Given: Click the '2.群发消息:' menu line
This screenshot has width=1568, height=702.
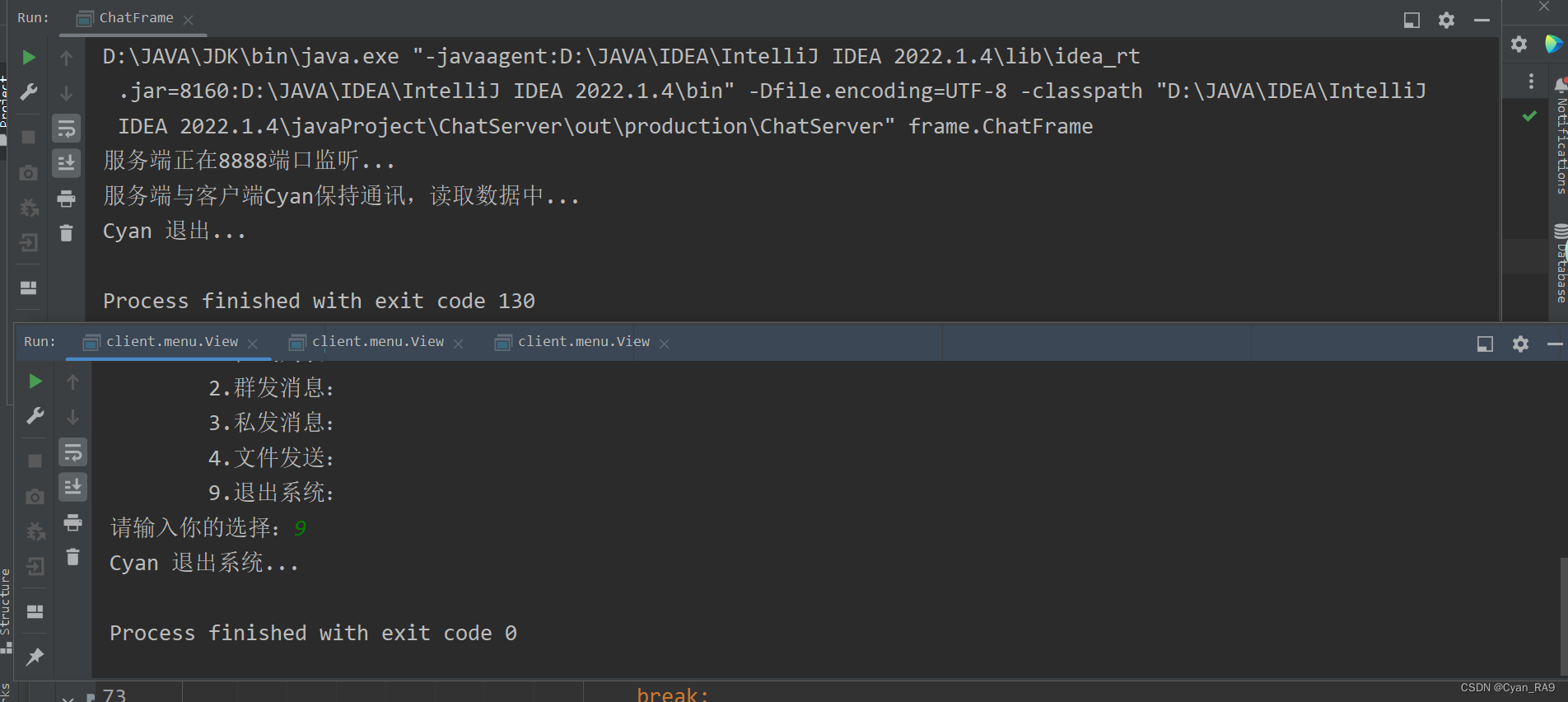Looking at the screenshot, I should click(x=271, y=388).
